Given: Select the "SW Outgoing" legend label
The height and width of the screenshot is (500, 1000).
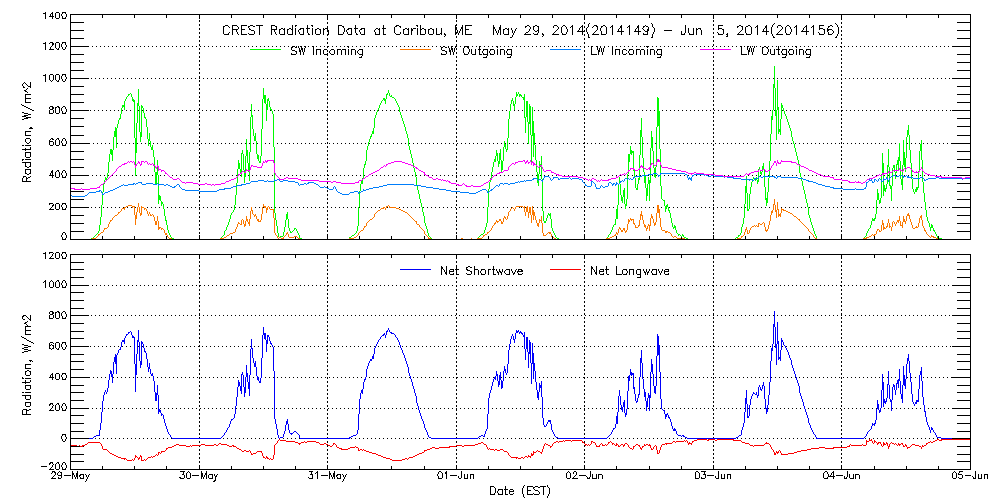Looking at the screenshot, I should [476, 51].
